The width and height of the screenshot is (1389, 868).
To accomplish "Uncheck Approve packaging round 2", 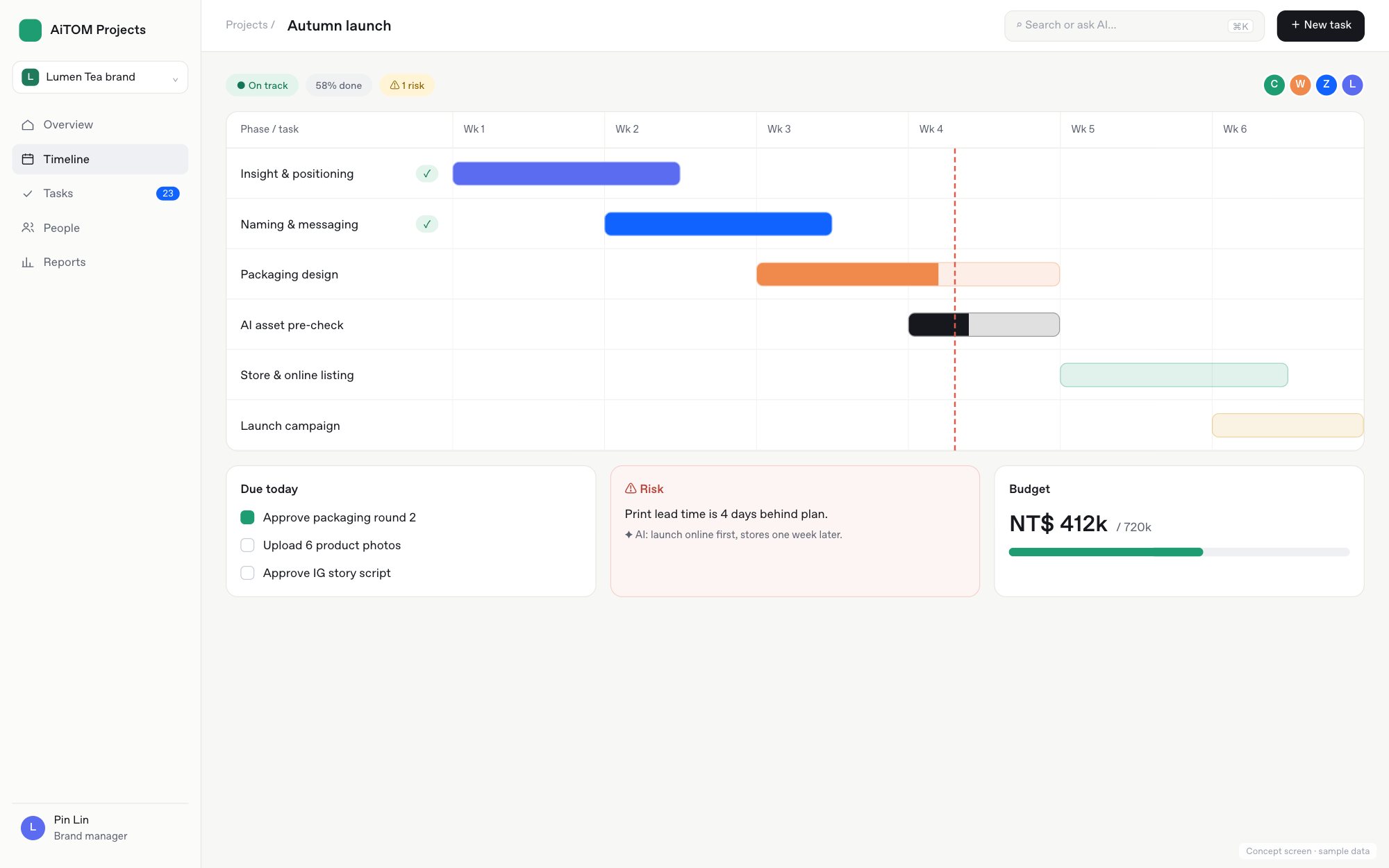I will [x=247, y=517].
